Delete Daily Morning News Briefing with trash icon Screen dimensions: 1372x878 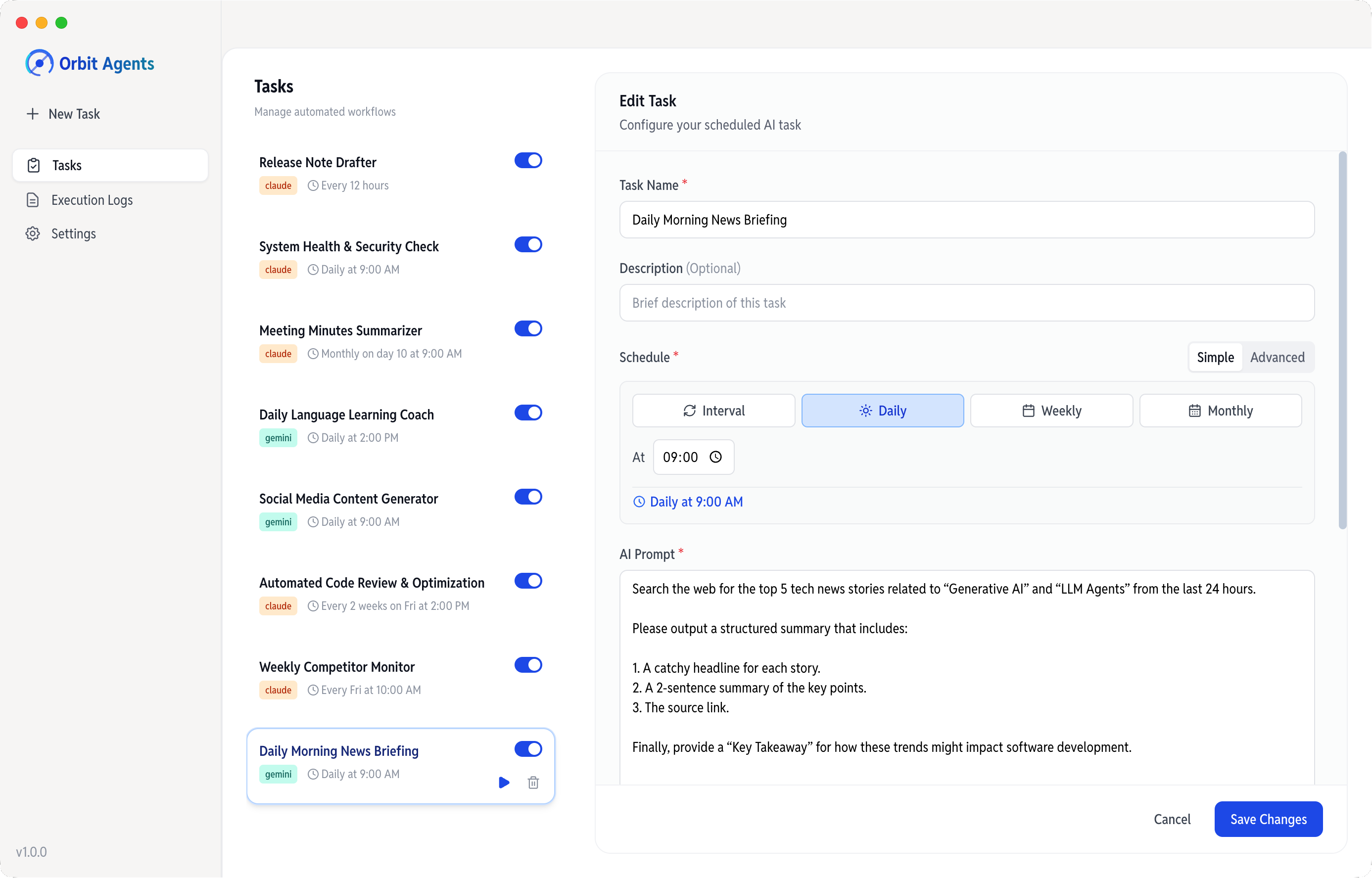pyautogui.click(x=533, y=782)
